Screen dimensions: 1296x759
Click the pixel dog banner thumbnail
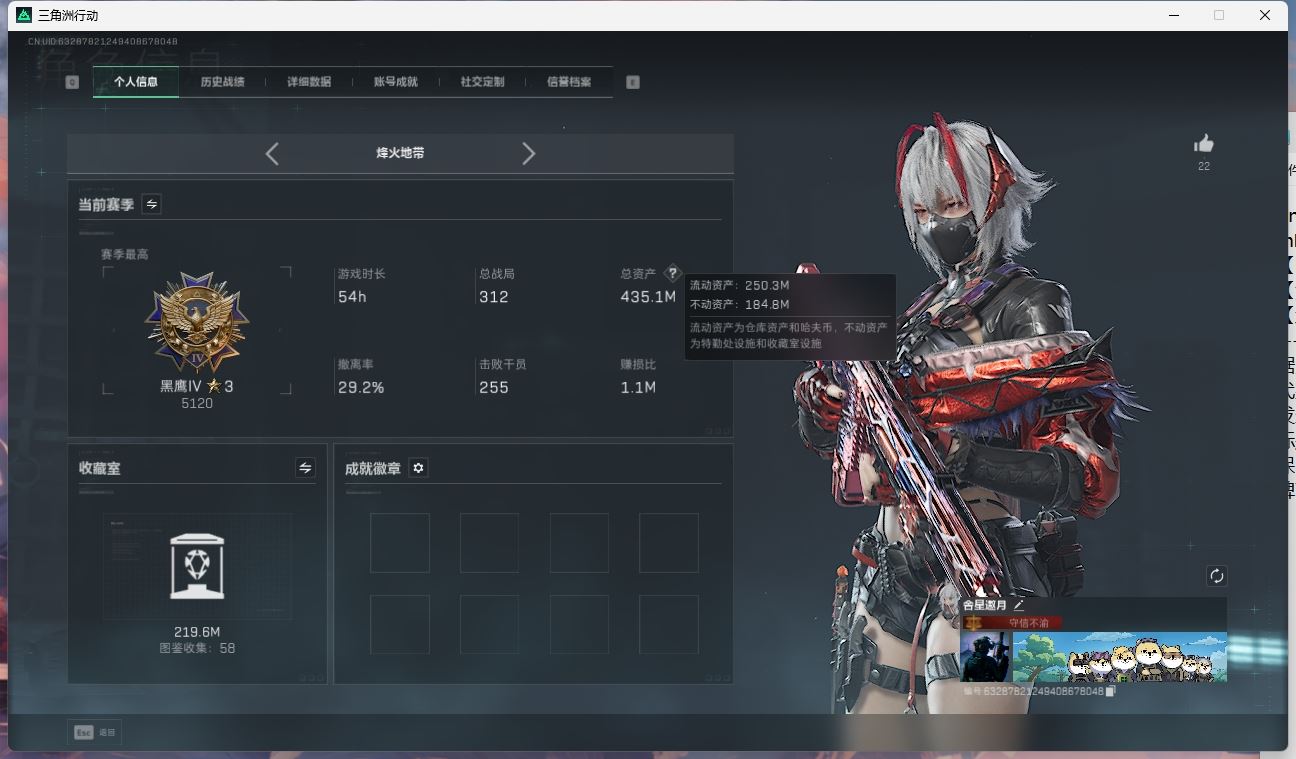point(1119,657)
